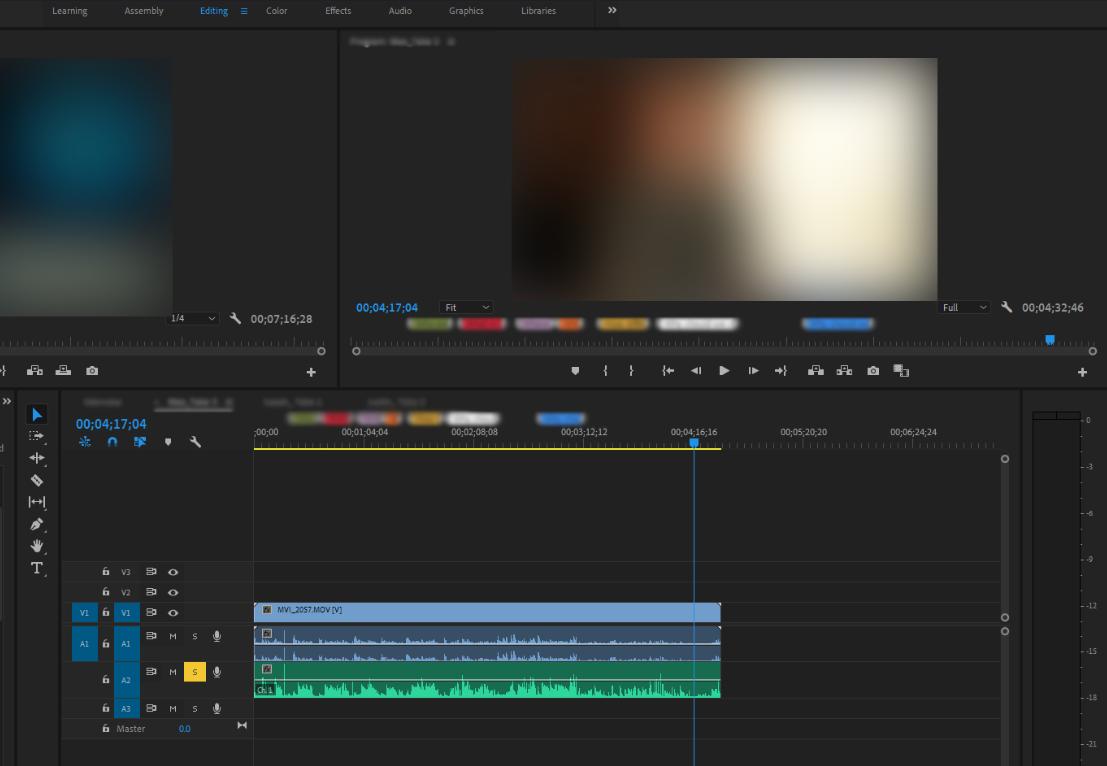Switch to Audio workspace
Viewport: 1107px width, 766px height.
pos(400,11)
